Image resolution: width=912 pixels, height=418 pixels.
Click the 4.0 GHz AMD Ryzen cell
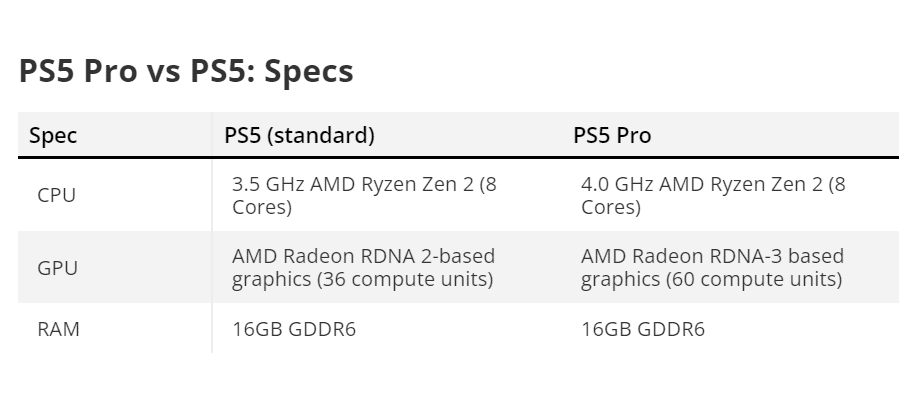click(x=713, y=195)
